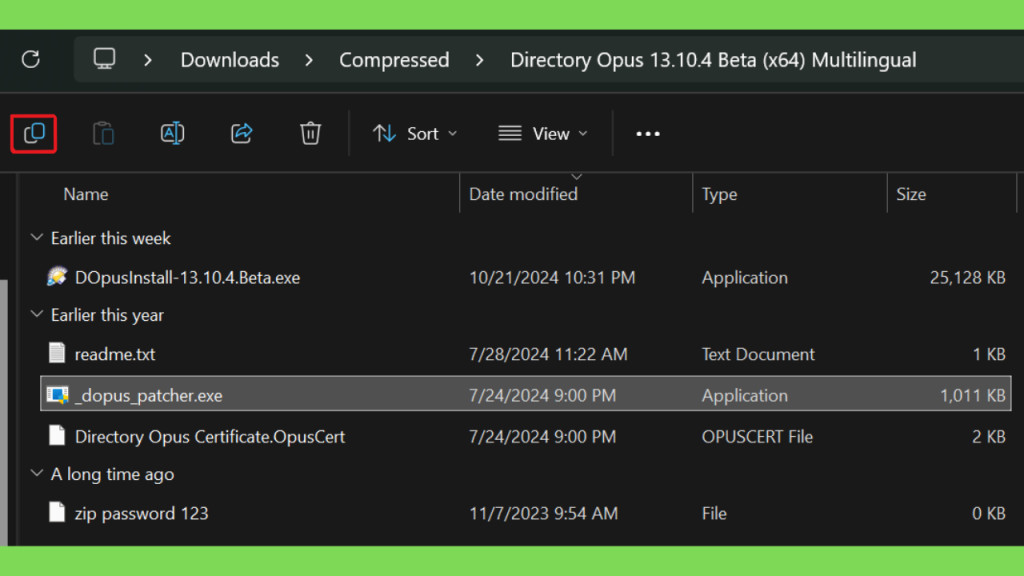Open the Sort dropdown
The height and width of the screenshot is (576, 1024).
[415, 134]
